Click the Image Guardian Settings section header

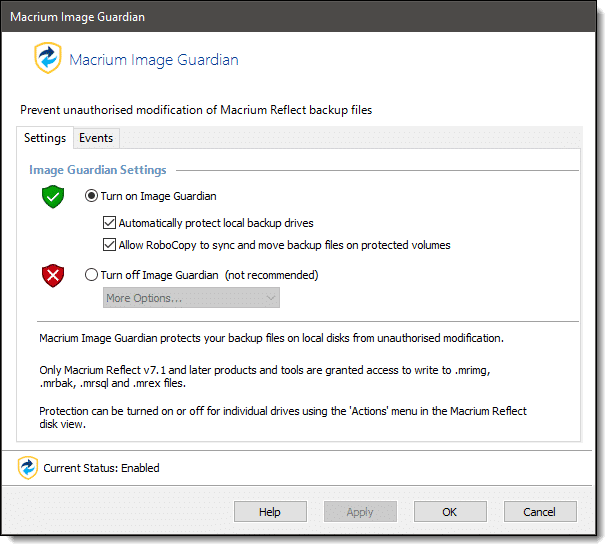tap(98, 170)
